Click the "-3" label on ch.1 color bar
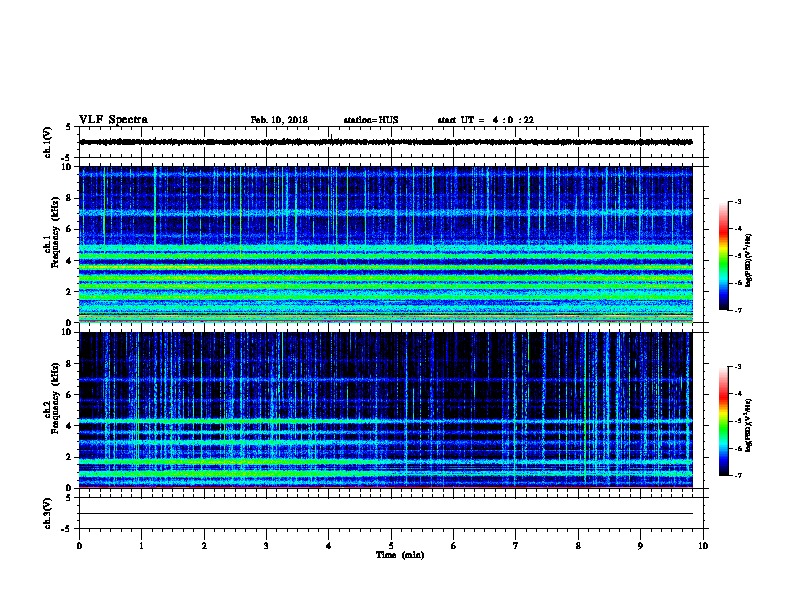 [738, 202]
